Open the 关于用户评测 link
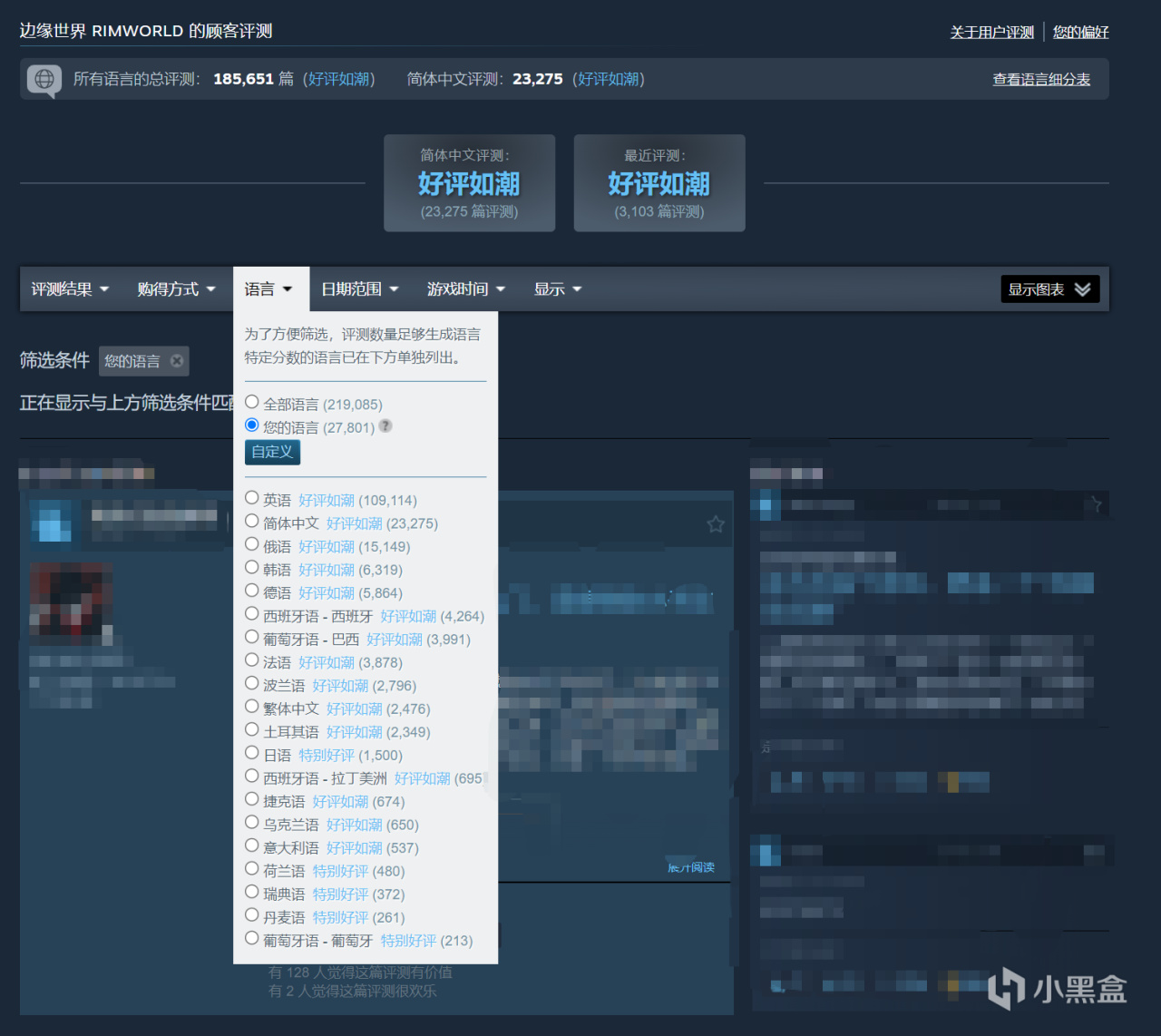1161x1036 pixels. [992, 32]
